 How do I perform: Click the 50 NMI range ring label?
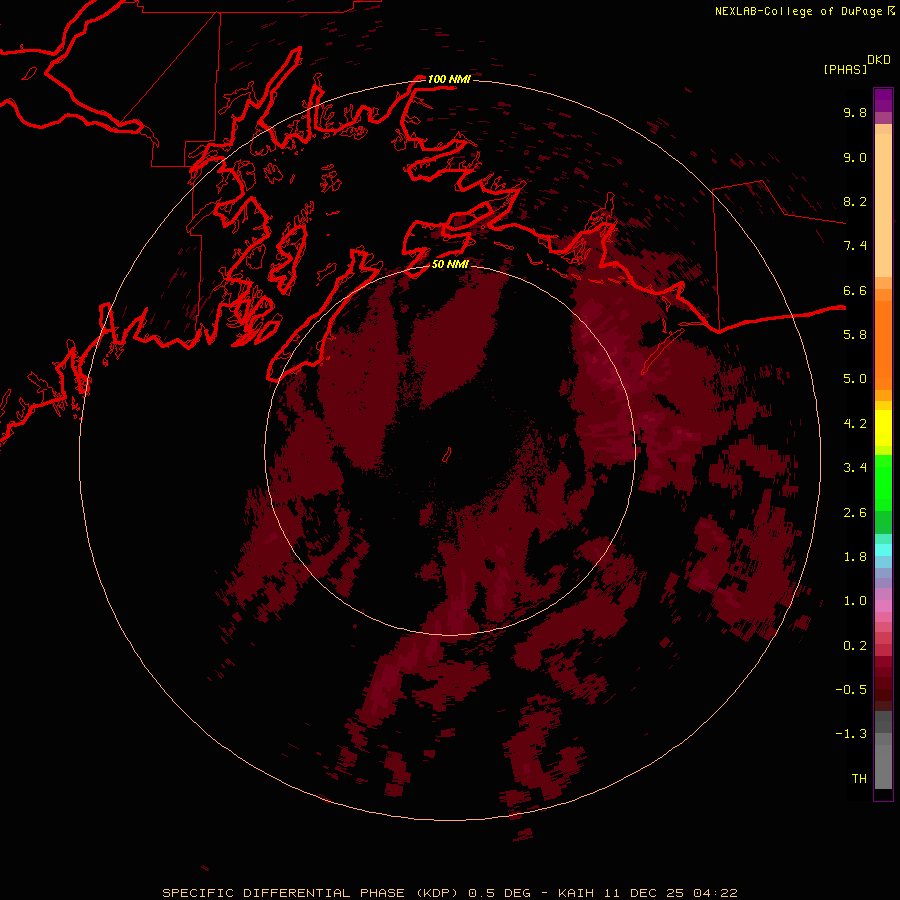click(450, 264)
